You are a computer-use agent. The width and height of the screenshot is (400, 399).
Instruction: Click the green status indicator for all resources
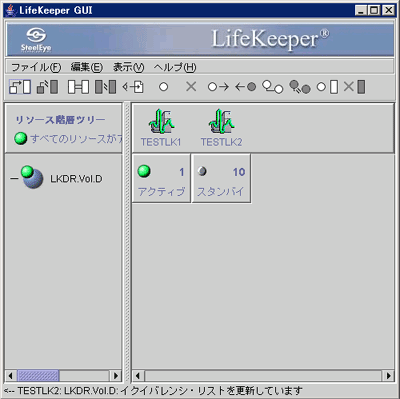(x=21, y=138)
